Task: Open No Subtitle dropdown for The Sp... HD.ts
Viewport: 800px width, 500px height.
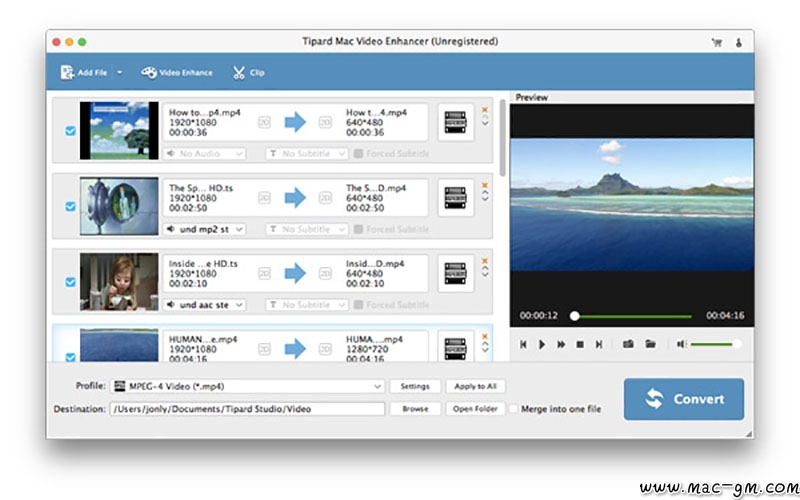Action: pyautogui.click(x=307, y=229)
